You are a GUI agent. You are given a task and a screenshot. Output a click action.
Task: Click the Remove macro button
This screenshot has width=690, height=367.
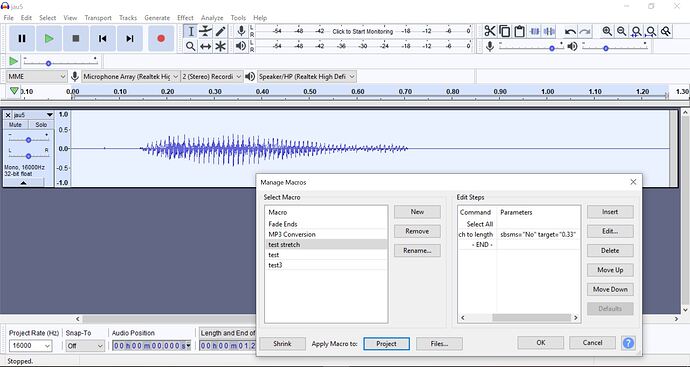(x=417, y=231)
